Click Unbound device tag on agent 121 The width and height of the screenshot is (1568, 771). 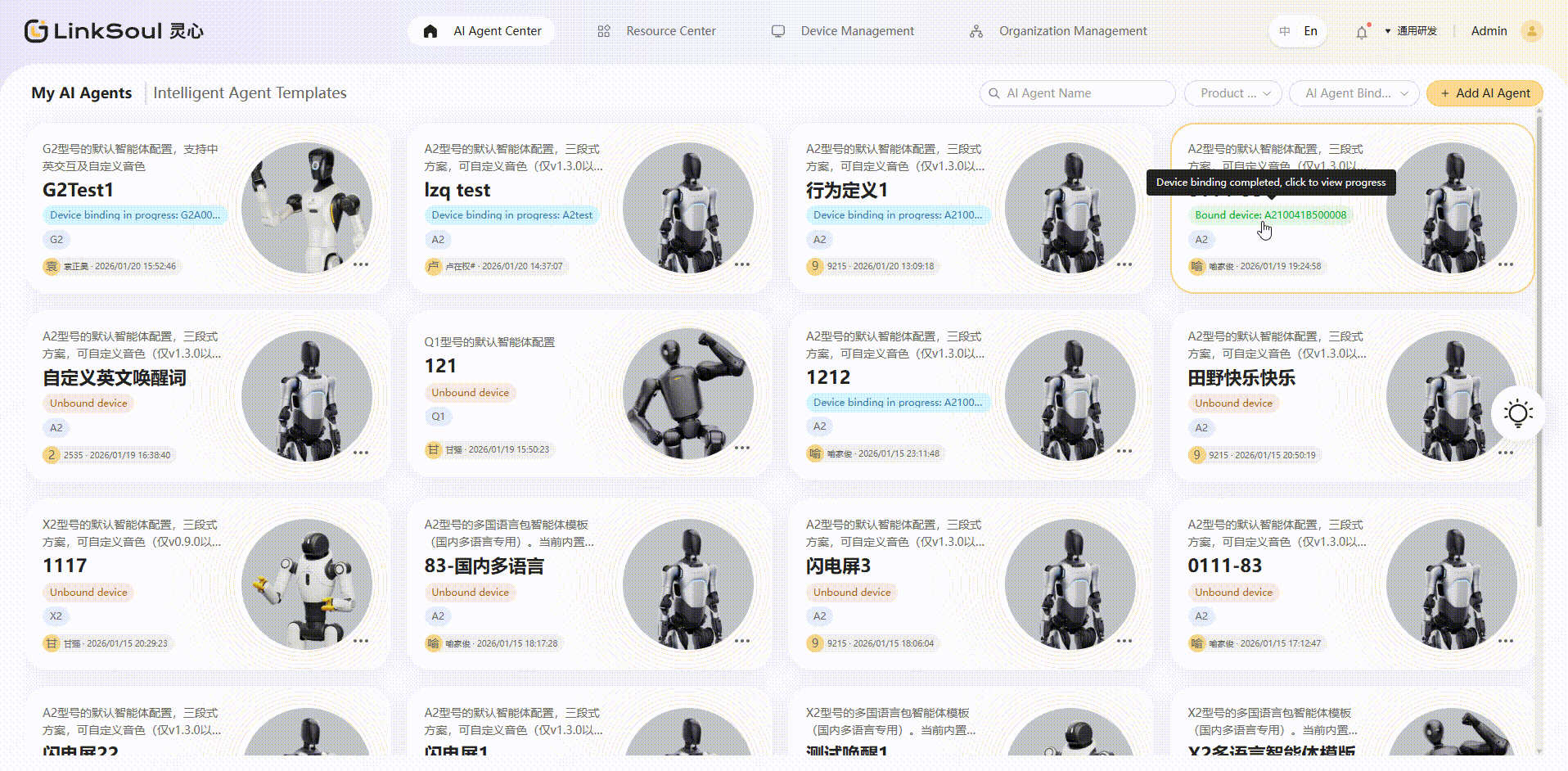(470, 393)
